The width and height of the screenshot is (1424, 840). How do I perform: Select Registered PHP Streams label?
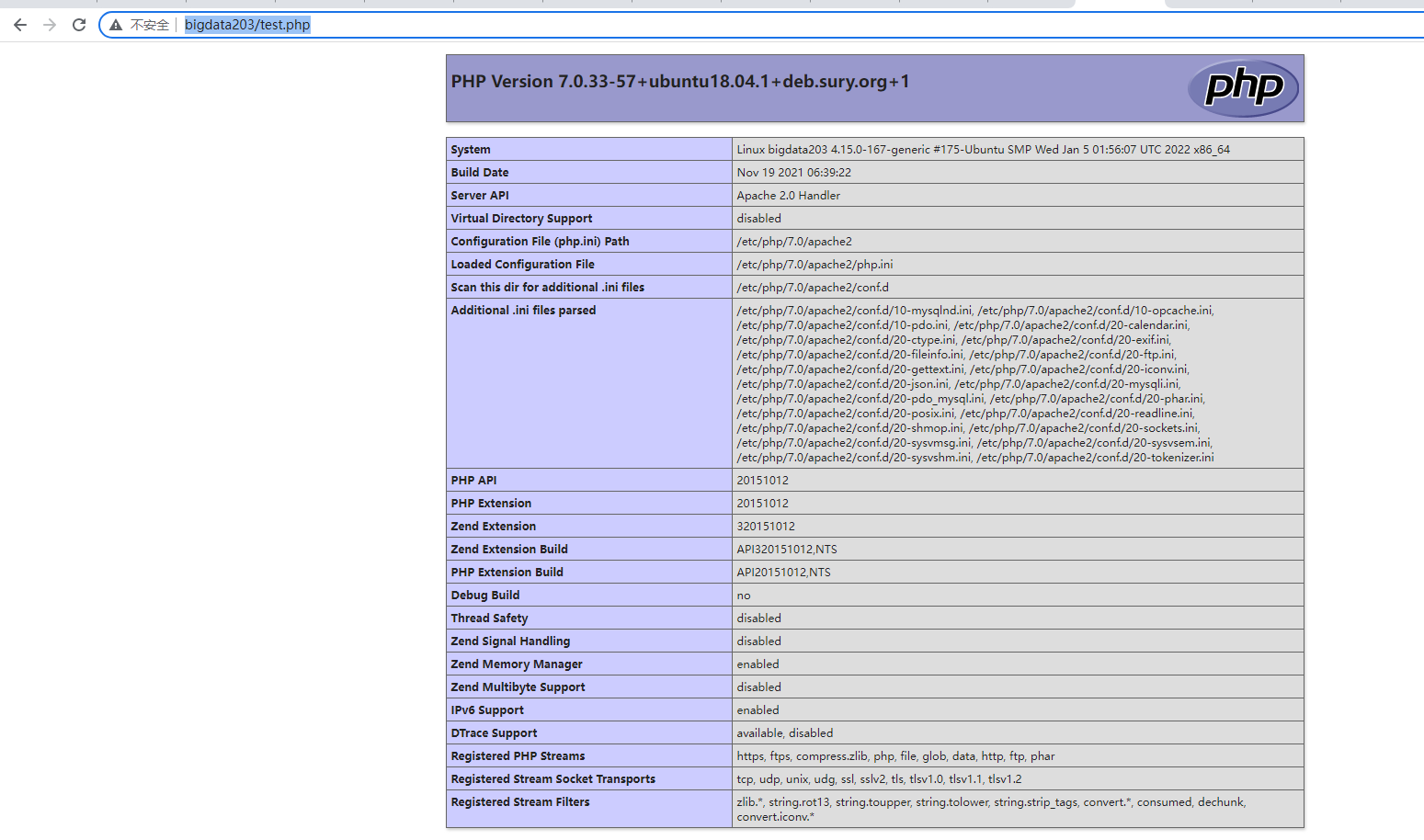pos(518,755)
